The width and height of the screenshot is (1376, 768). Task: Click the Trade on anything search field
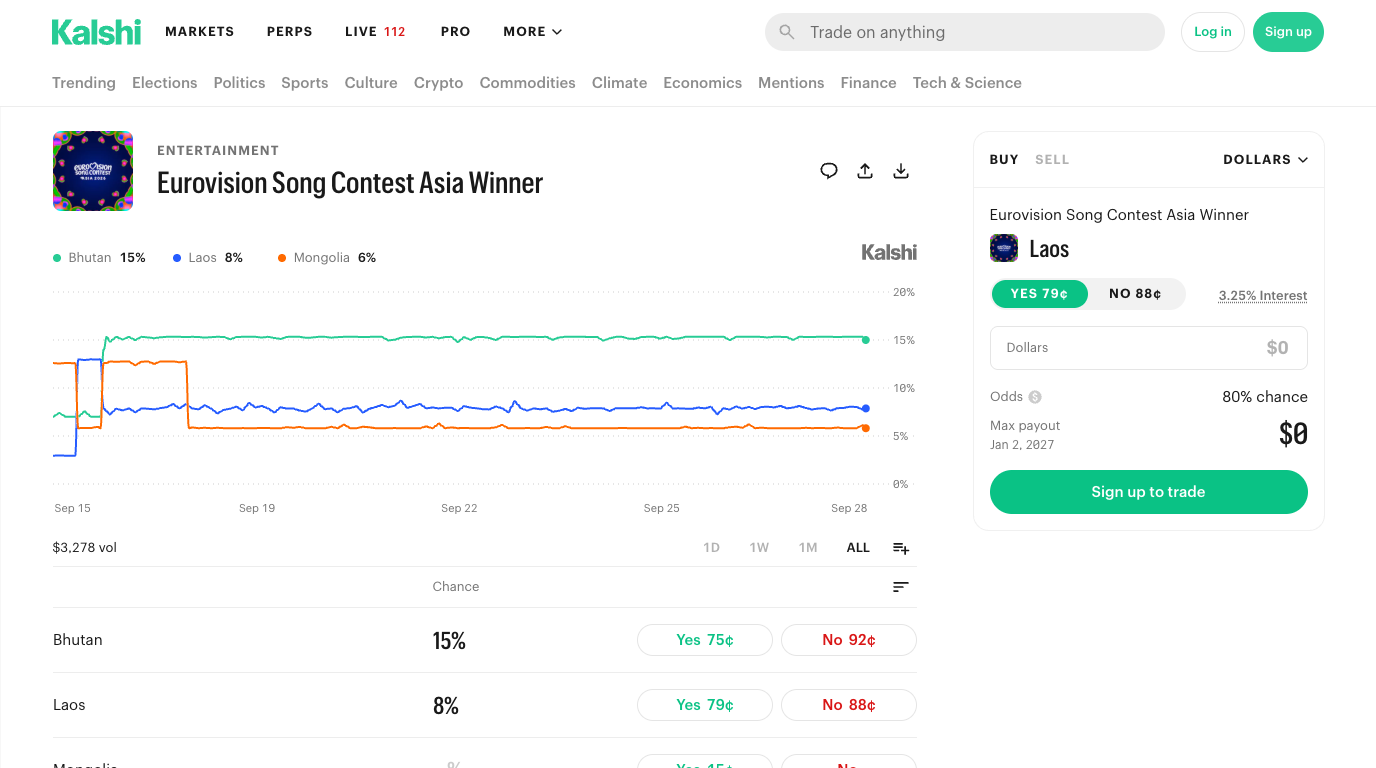pyautogui.click(x=965, y=32)
